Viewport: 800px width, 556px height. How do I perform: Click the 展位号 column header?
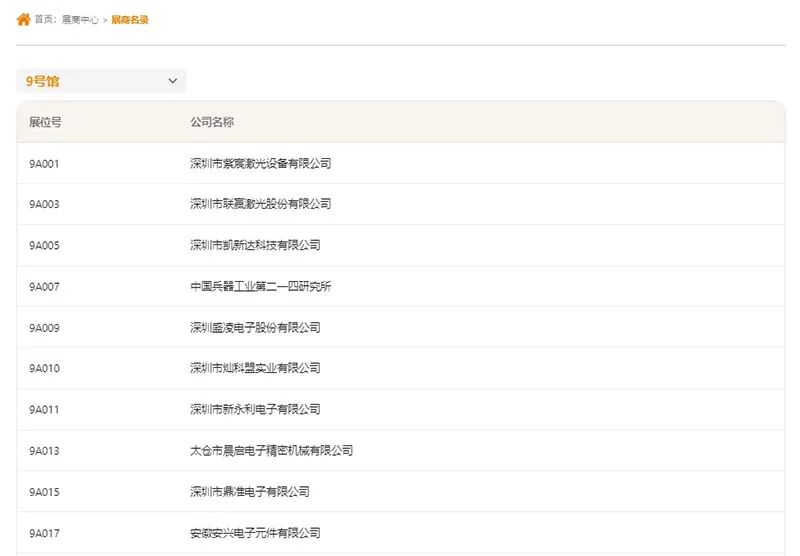[x=45, y=122]
